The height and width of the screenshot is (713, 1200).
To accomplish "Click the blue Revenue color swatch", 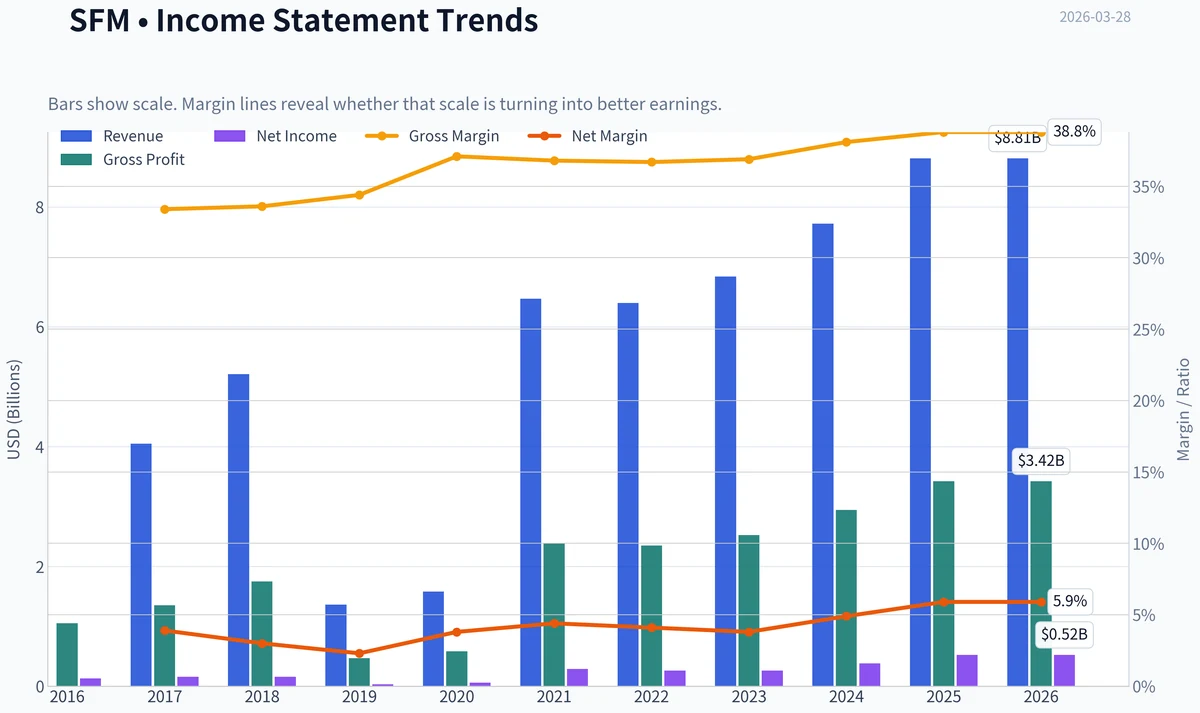I will tap(77, 136).
